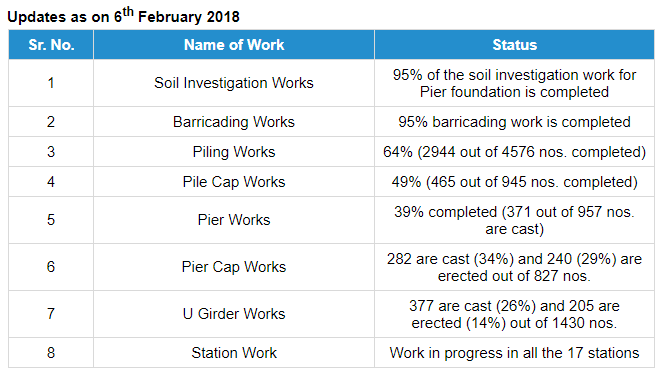664x377 pixels.
Task: Select the Pile Cap Works cell
Action: point(234,182)
